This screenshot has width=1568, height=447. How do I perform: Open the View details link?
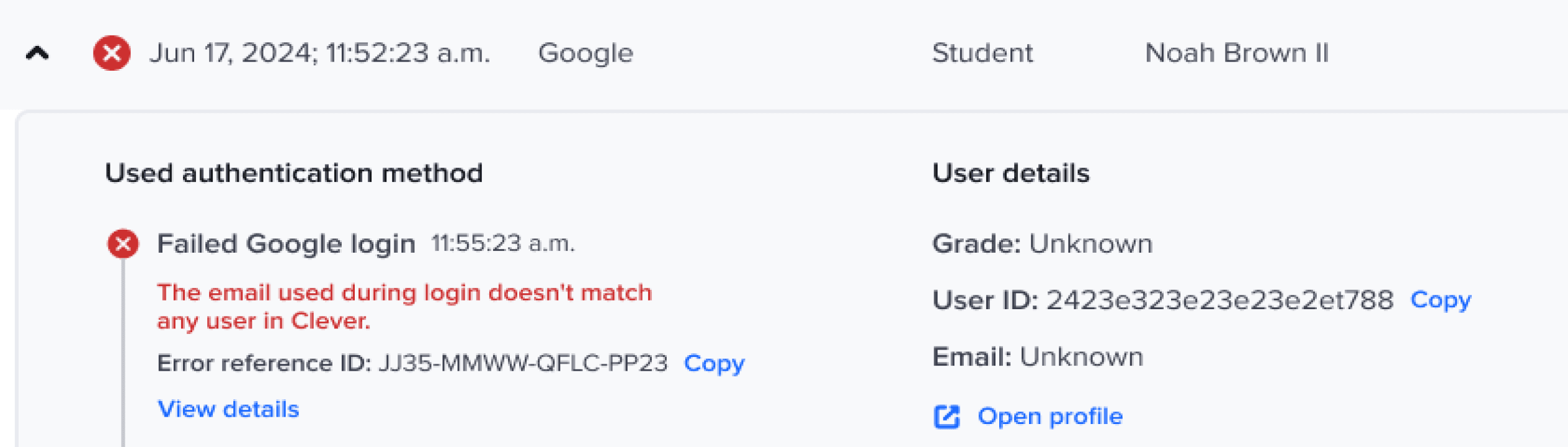pyautogui.click(x=228, y=409)
